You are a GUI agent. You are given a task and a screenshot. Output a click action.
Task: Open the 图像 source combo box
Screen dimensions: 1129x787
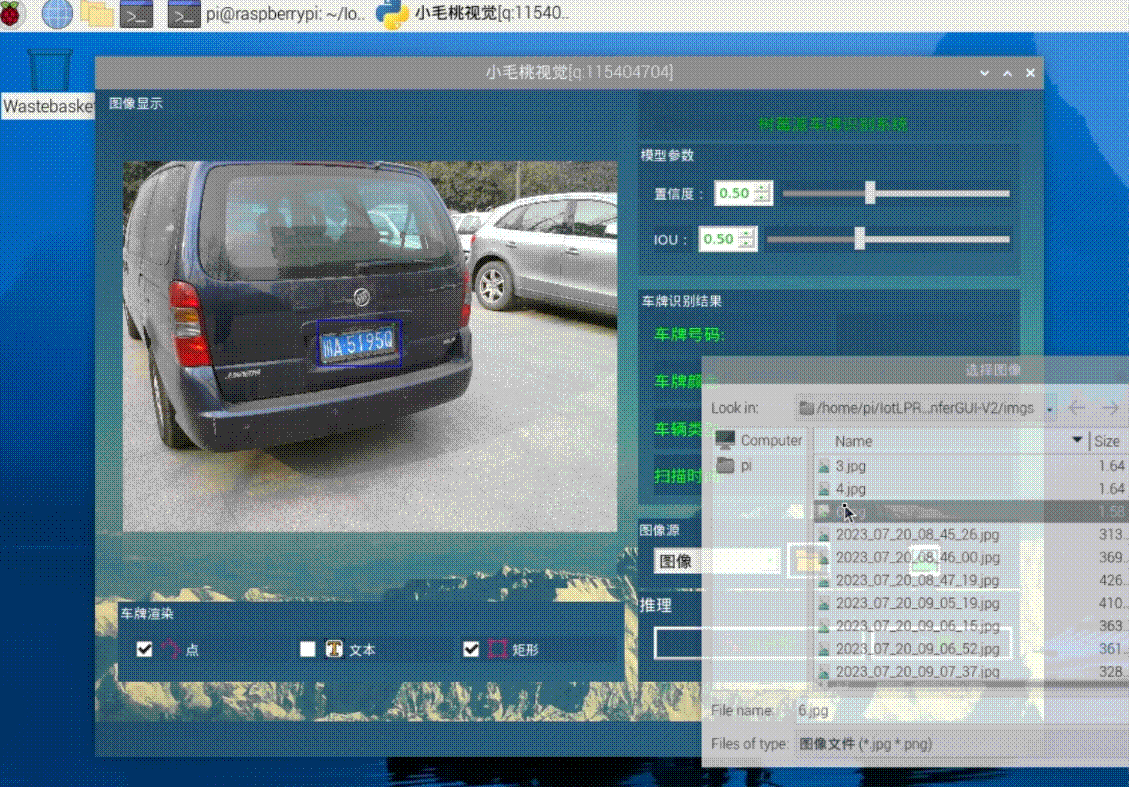click(716, 561)
